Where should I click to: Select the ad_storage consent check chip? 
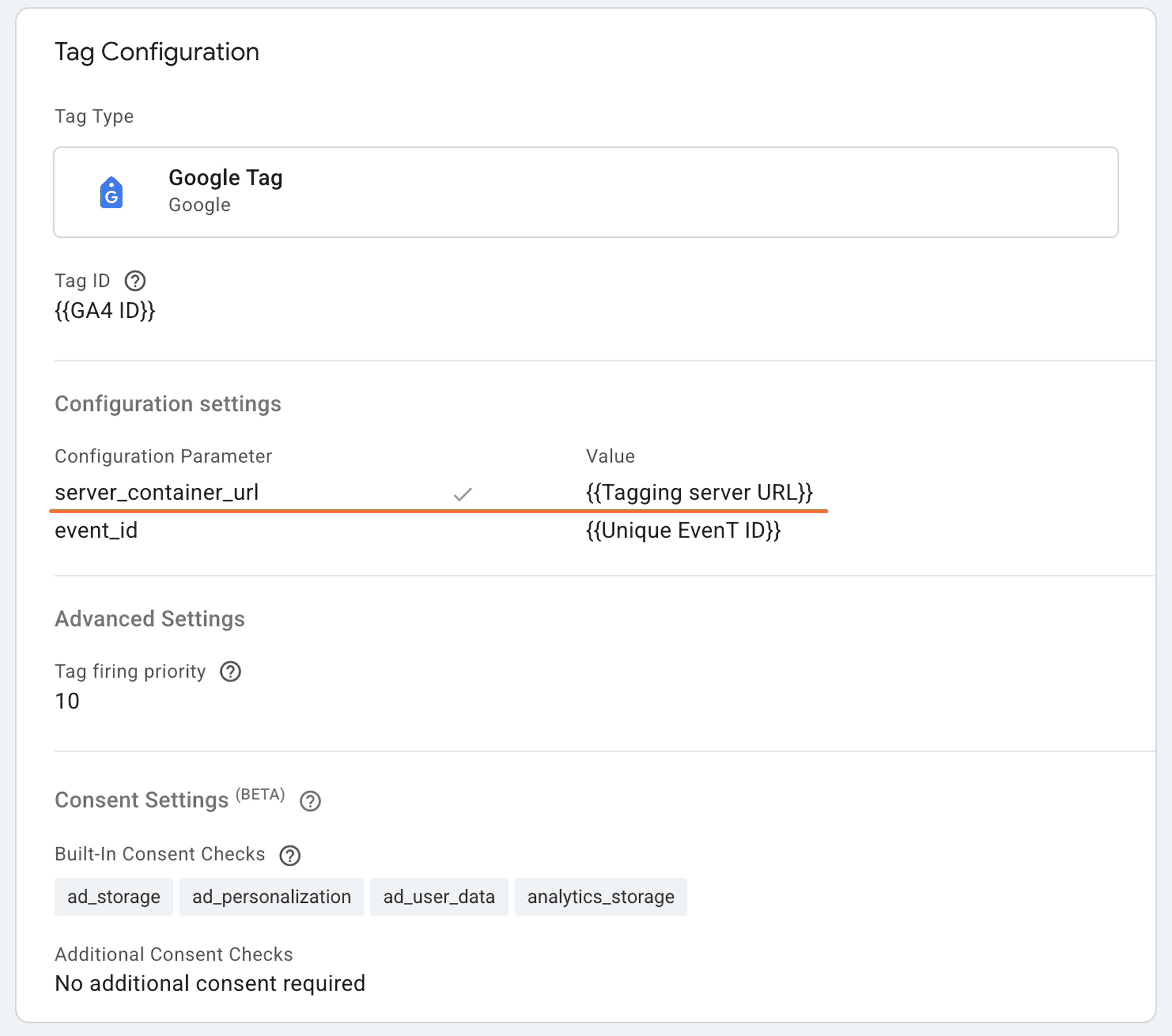point(114,897)
